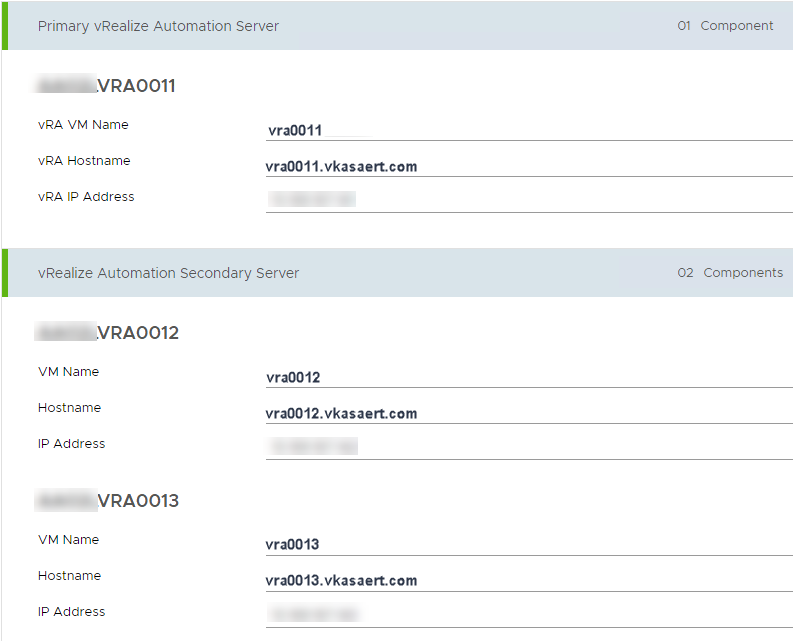
Task: Collapse the vRealize Automation Secondary Server section
Action: click(x=168, y=273)
